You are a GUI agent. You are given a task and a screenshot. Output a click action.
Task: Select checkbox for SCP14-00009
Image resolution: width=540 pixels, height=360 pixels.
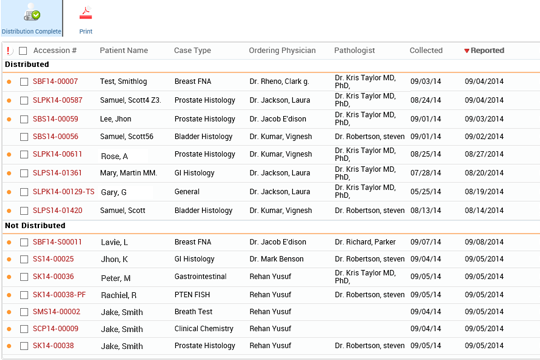[x=24, y=329]
